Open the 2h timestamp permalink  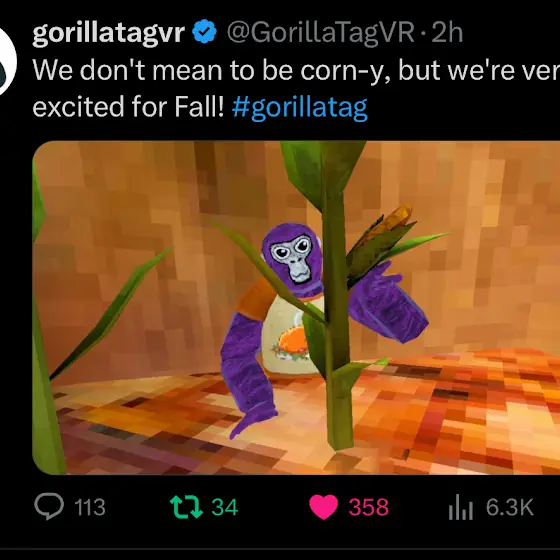(447, 32)
